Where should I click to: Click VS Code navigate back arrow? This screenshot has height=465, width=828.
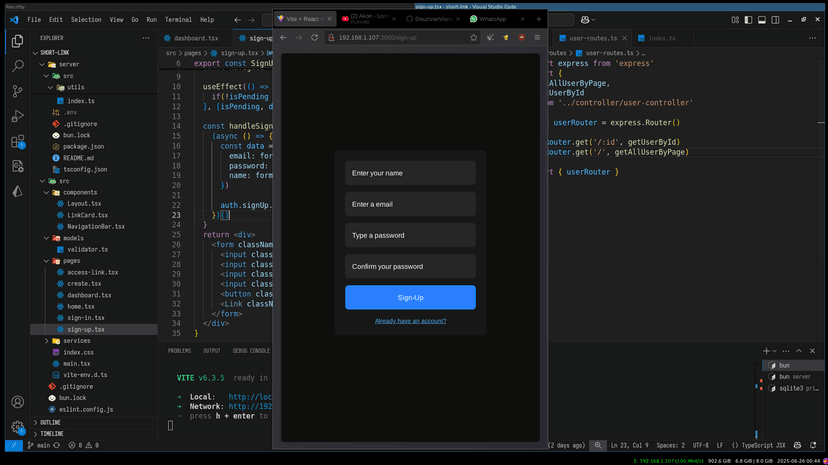tap(238, 20)
